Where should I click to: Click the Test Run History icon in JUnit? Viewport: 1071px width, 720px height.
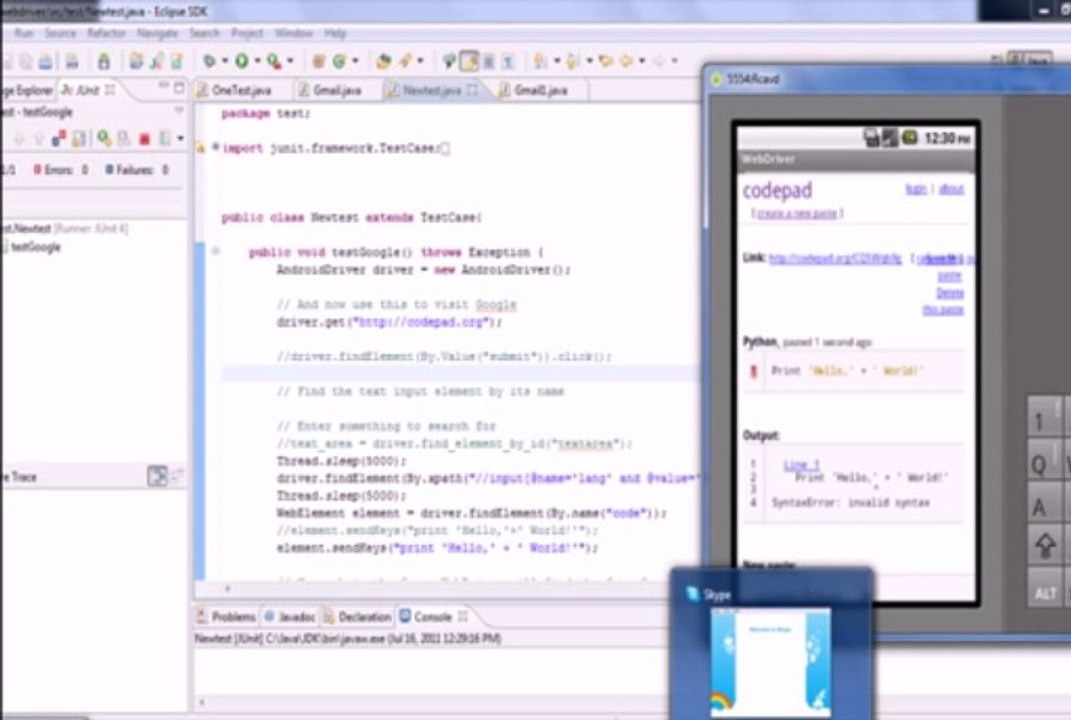[x=165, y=139]
